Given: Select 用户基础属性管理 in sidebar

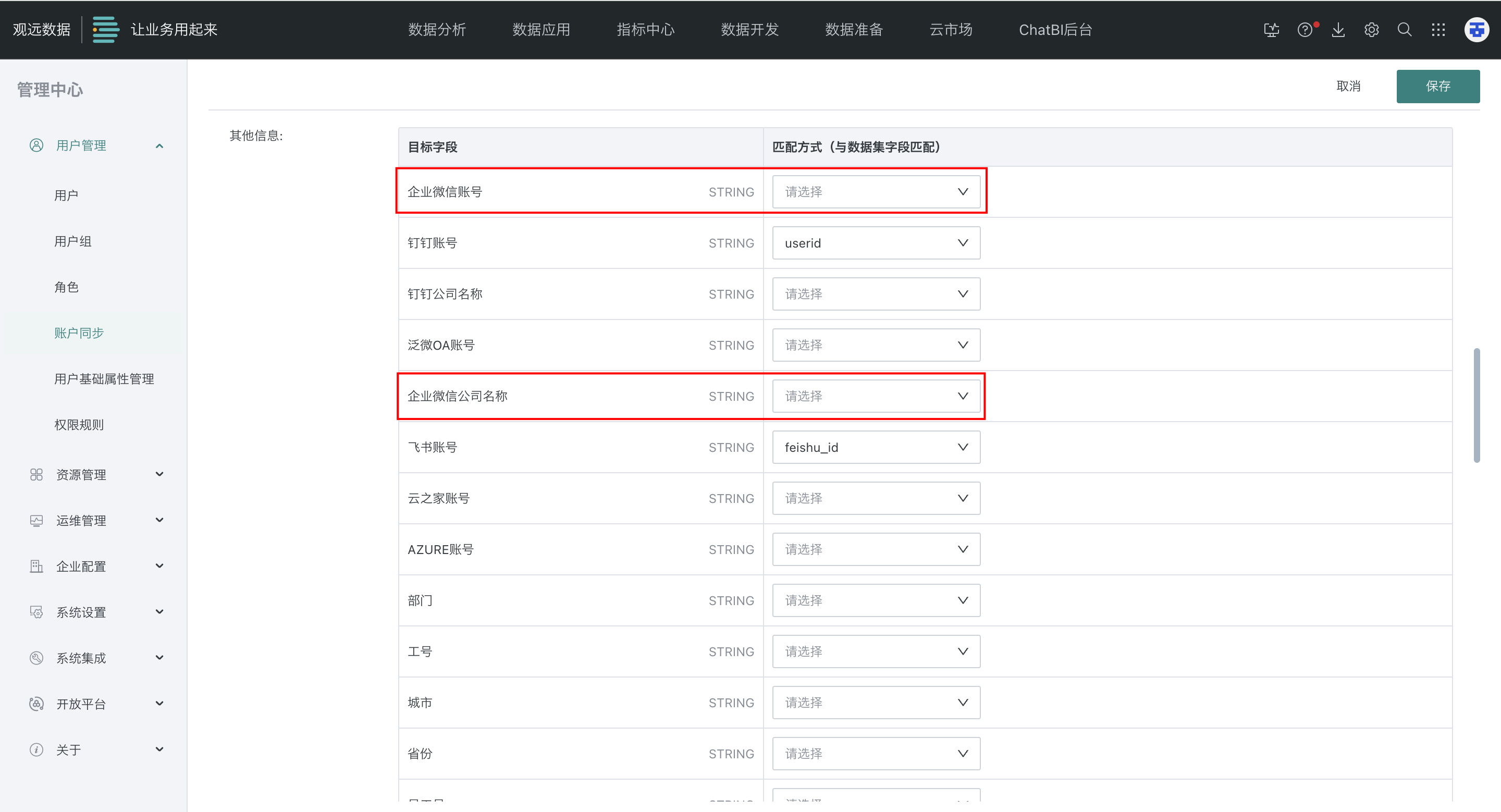Looking at the screenshot, I should (x=104, y=378).
